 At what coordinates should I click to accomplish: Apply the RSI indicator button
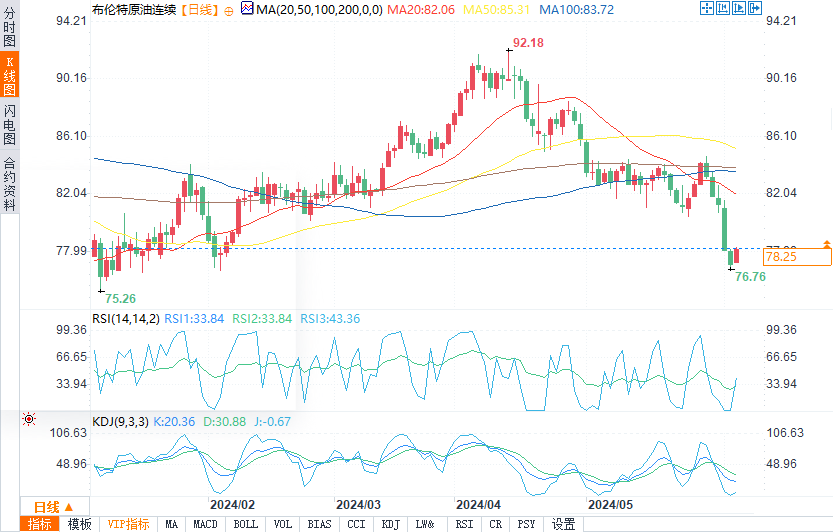464,524
